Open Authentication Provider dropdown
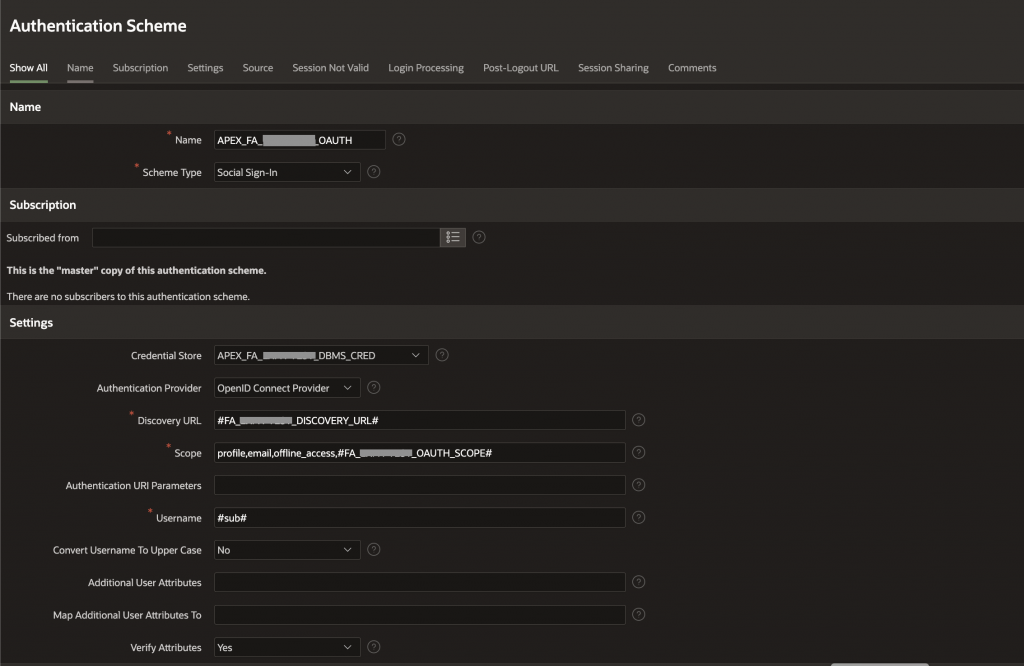 pyautogui.click(x=287, y=388)
